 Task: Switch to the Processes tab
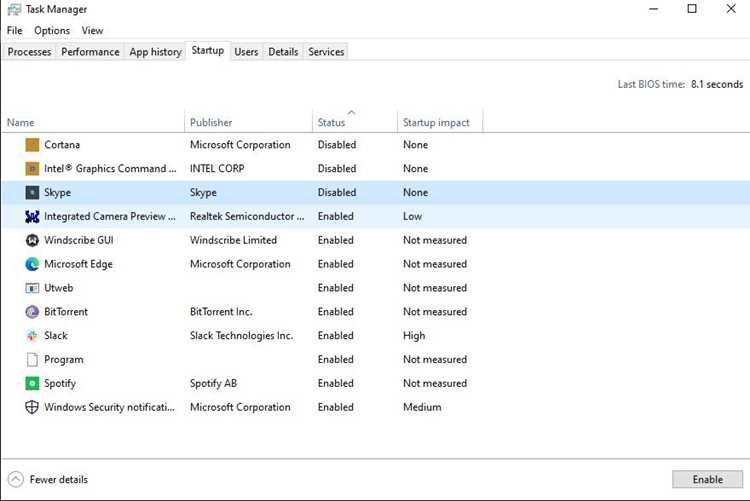pos(29,52)
